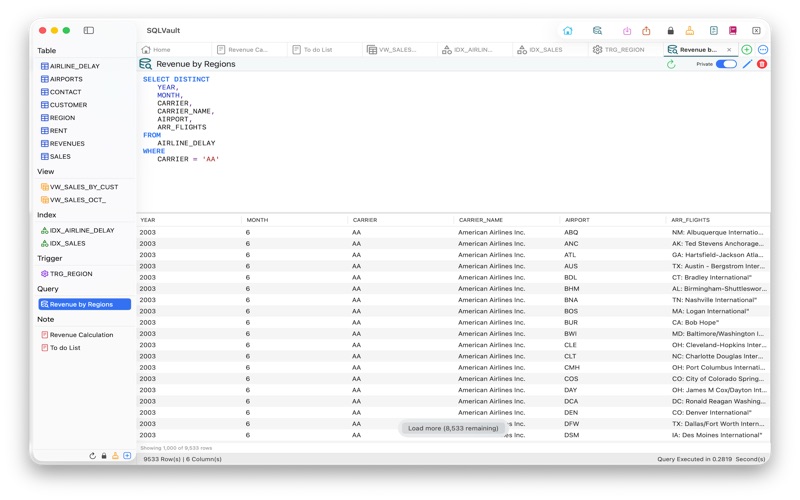This screenshot has height=500, width=800.
Task: Rerun query with green refresh icon
Action: 671,64
